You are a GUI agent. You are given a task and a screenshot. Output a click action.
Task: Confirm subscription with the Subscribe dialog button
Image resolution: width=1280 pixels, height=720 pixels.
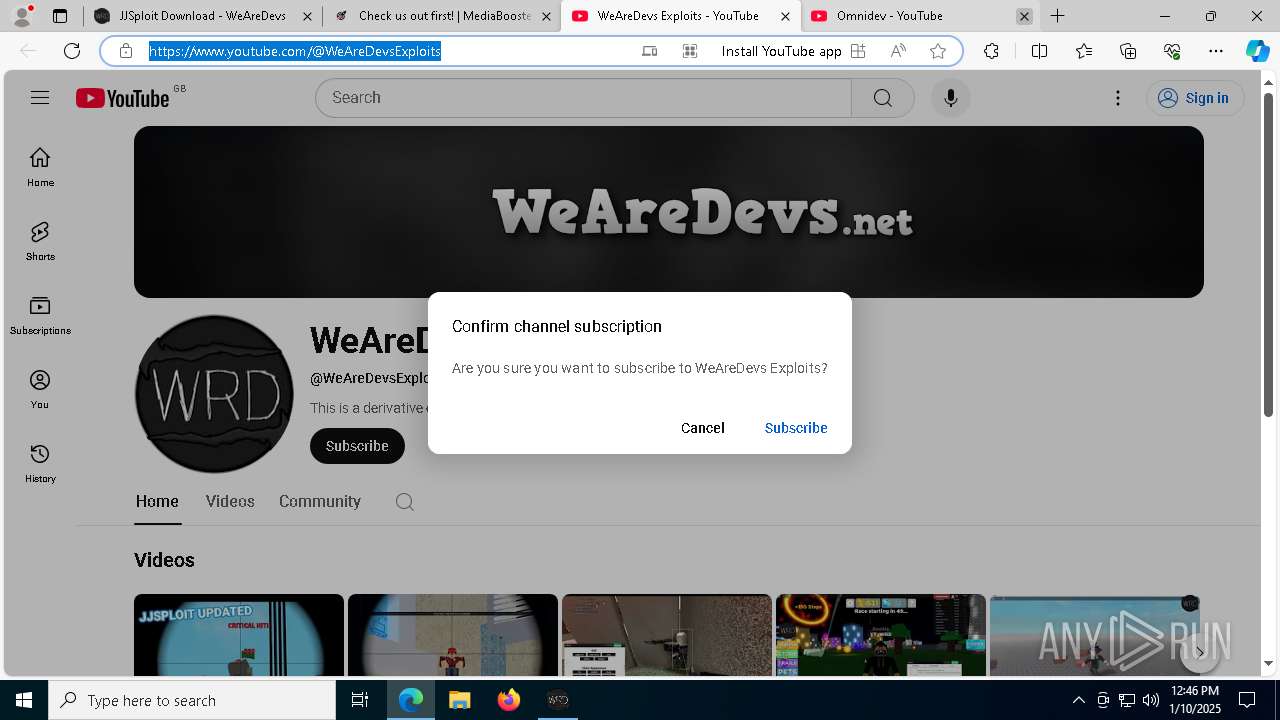795,428
